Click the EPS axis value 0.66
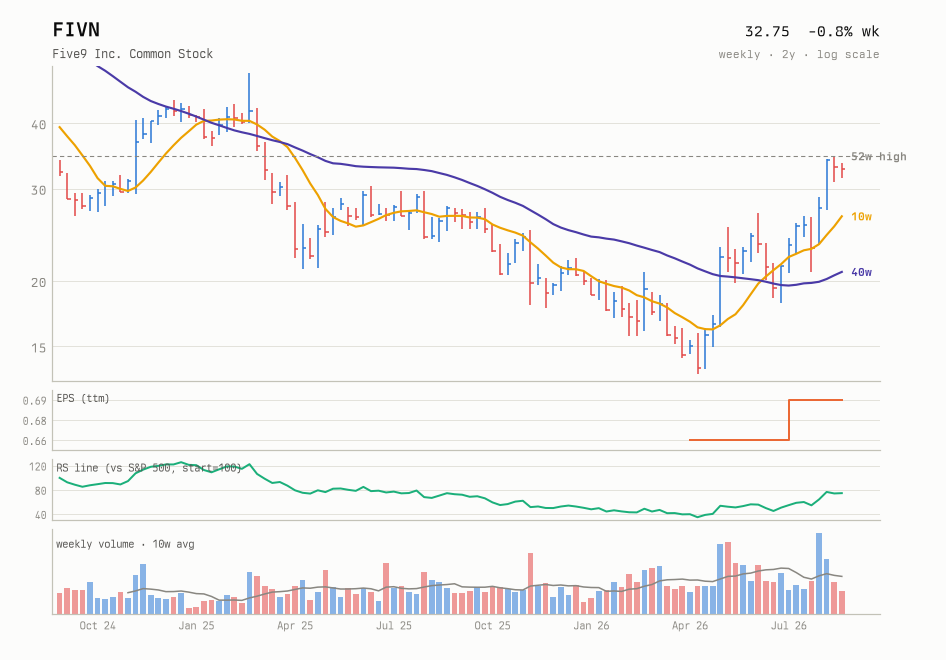This screenshot has width=946, height=660. [x=34, y=441]
